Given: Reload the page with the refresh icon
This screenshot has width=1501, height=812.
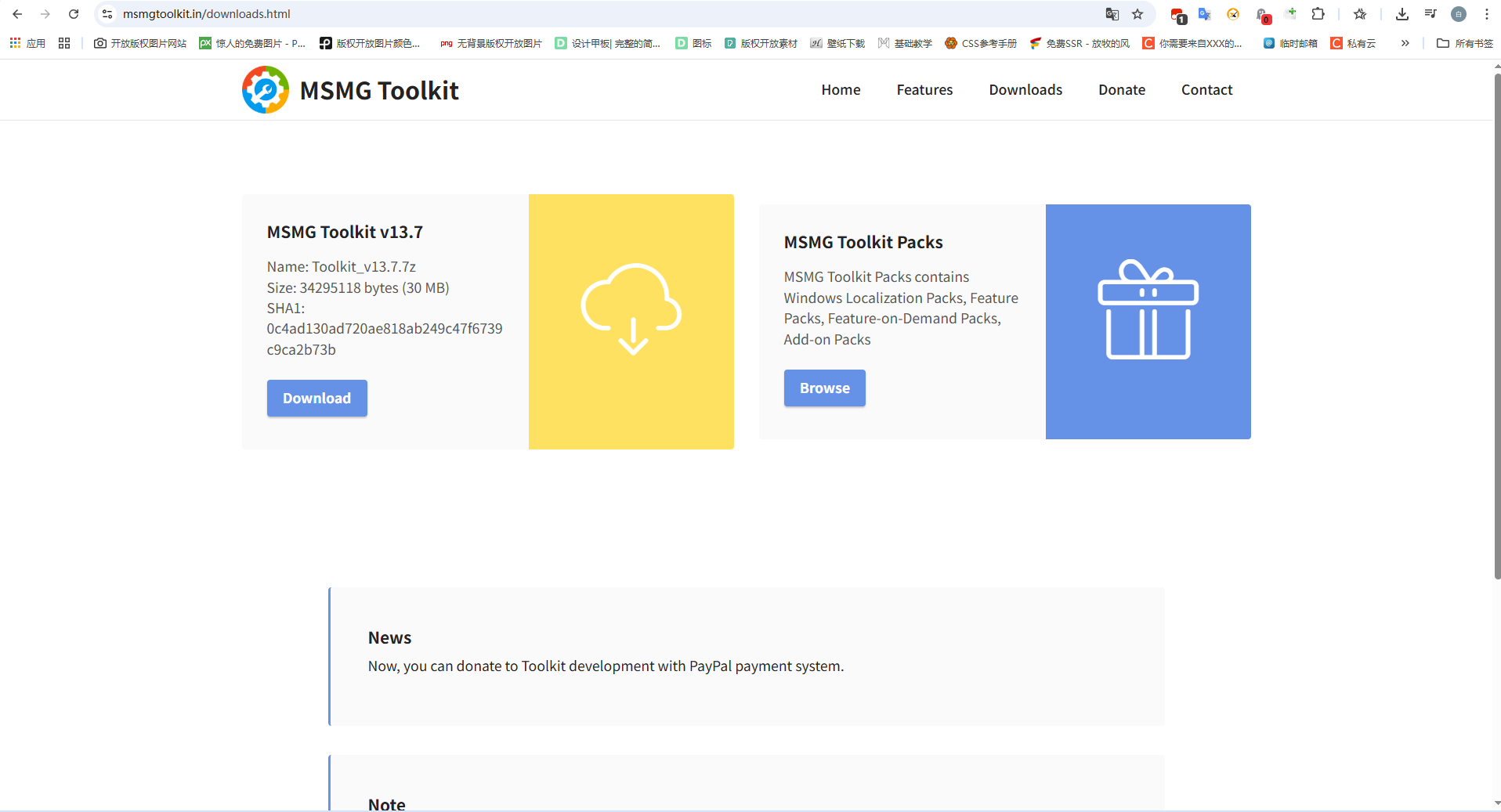Looking at the screenshot, I should (74, 14).
